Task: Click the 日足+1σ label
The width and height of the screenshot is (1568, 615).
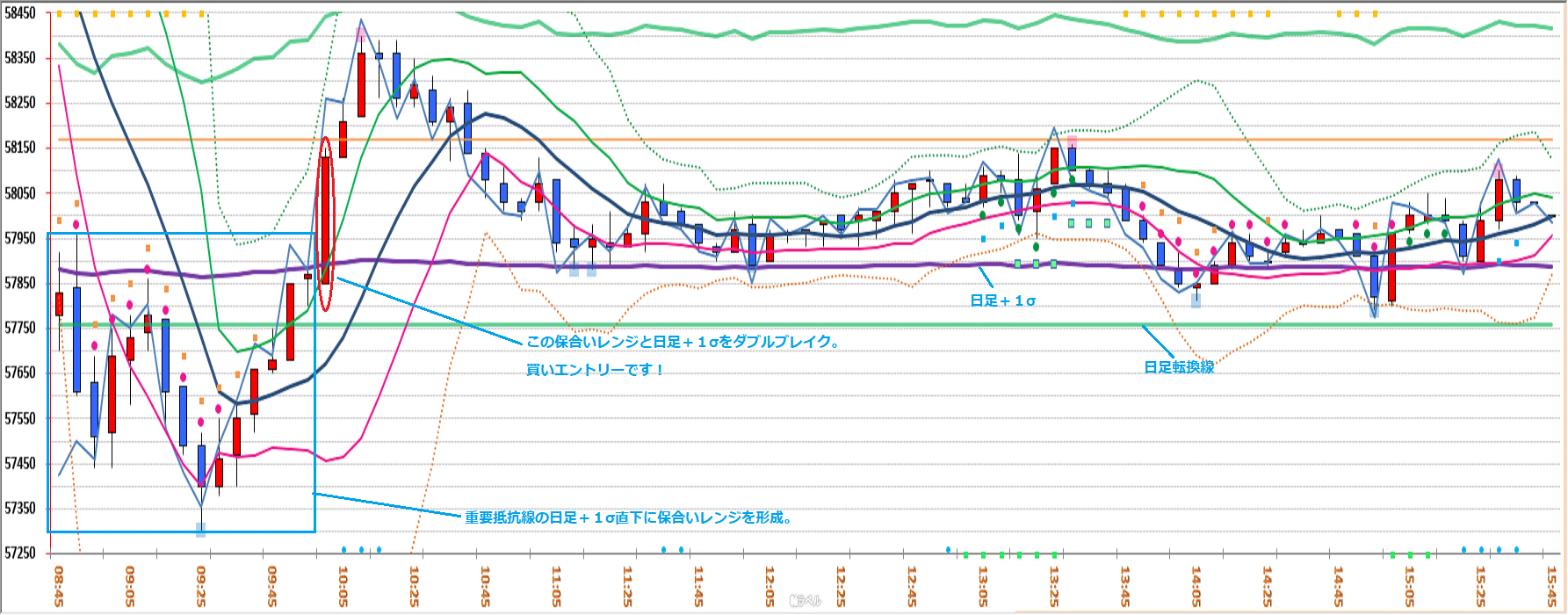Action: [x=1002, y=300]
